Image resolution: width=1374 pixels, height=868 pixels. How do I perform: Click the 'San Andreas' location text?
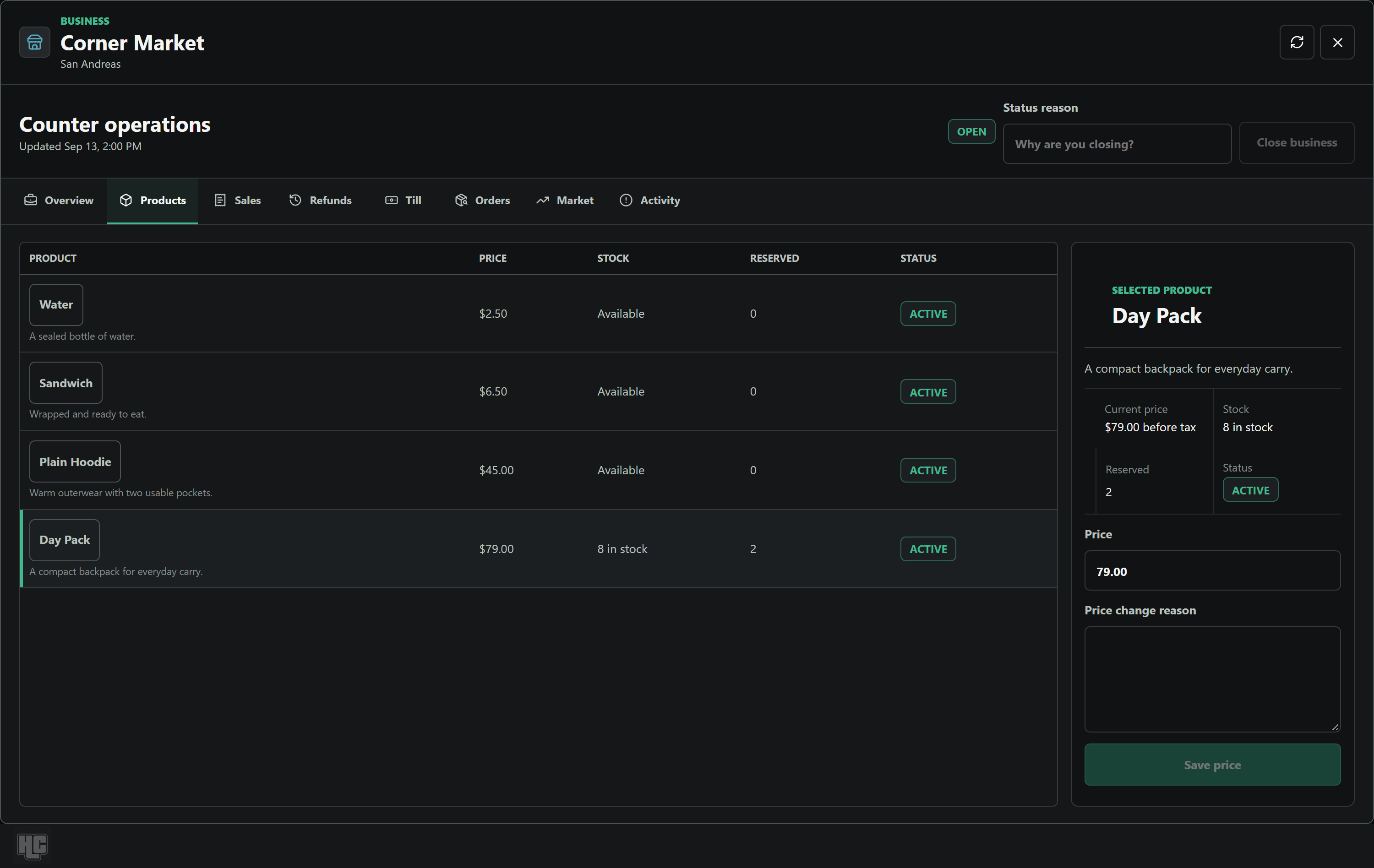pos(90,64)
